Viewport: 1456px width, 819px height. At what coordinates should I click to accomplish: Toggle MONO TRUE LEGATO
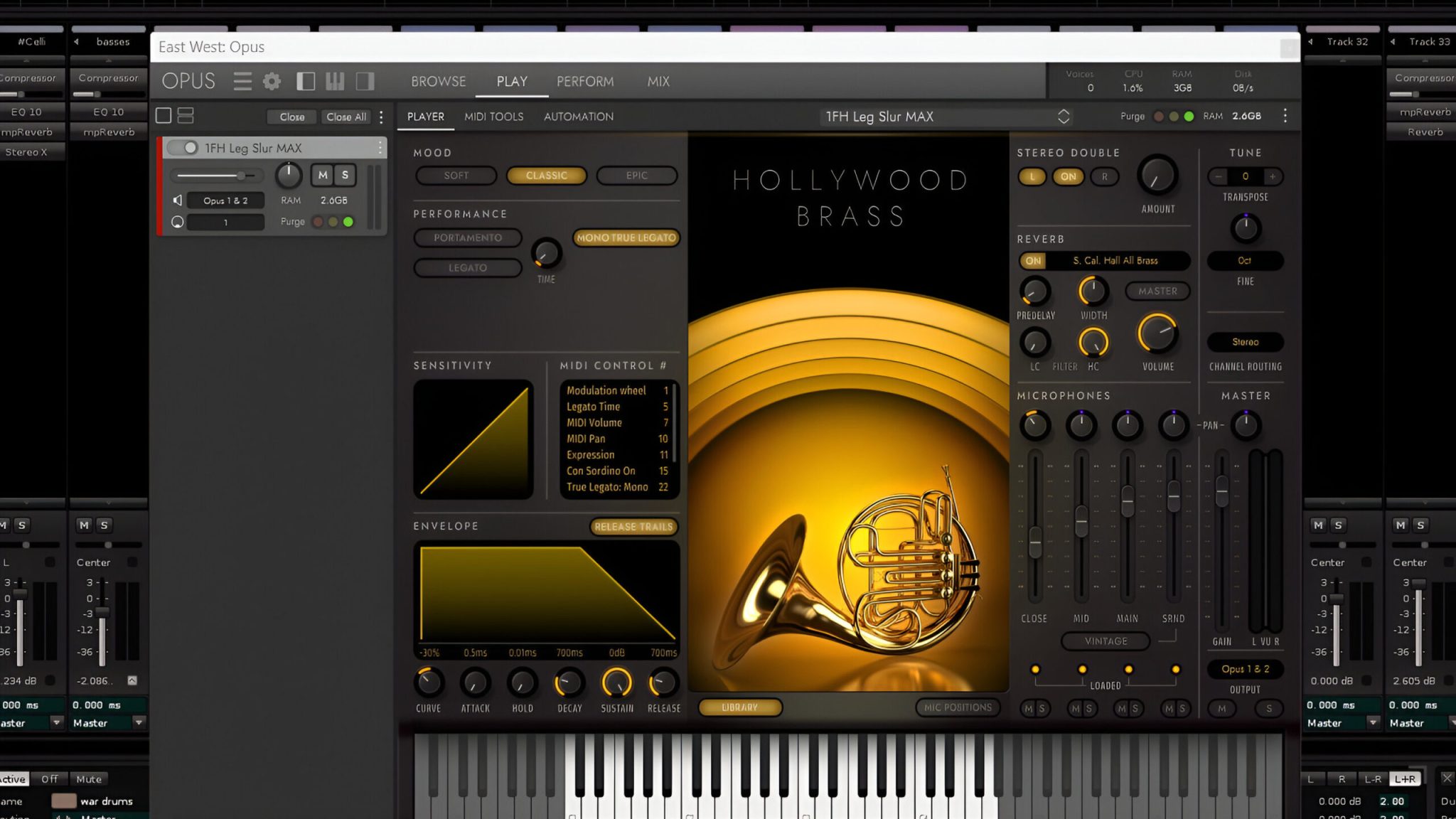click(x=626, y=237)
